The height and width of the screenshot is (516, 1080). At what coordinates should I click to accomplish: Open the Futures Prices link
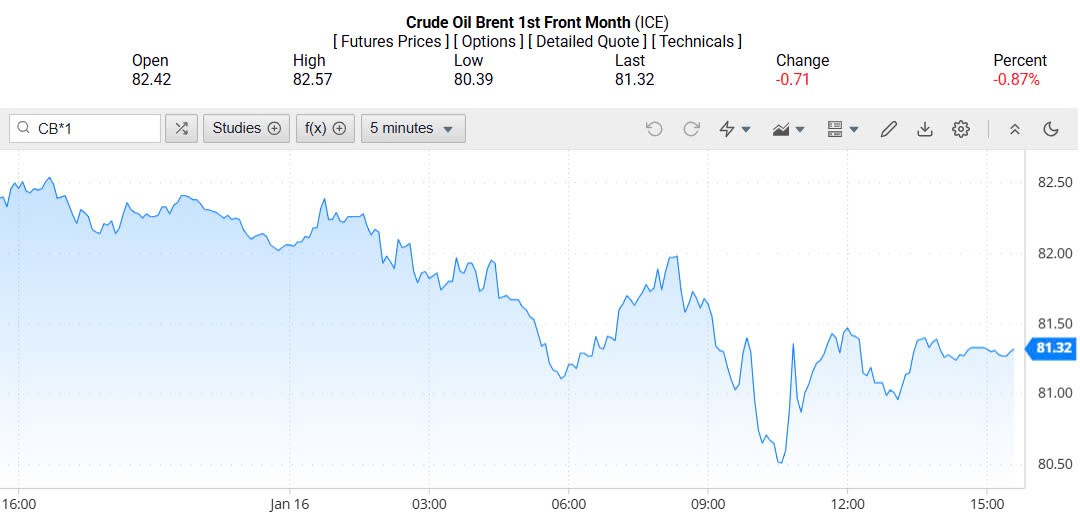coord(391,41)
